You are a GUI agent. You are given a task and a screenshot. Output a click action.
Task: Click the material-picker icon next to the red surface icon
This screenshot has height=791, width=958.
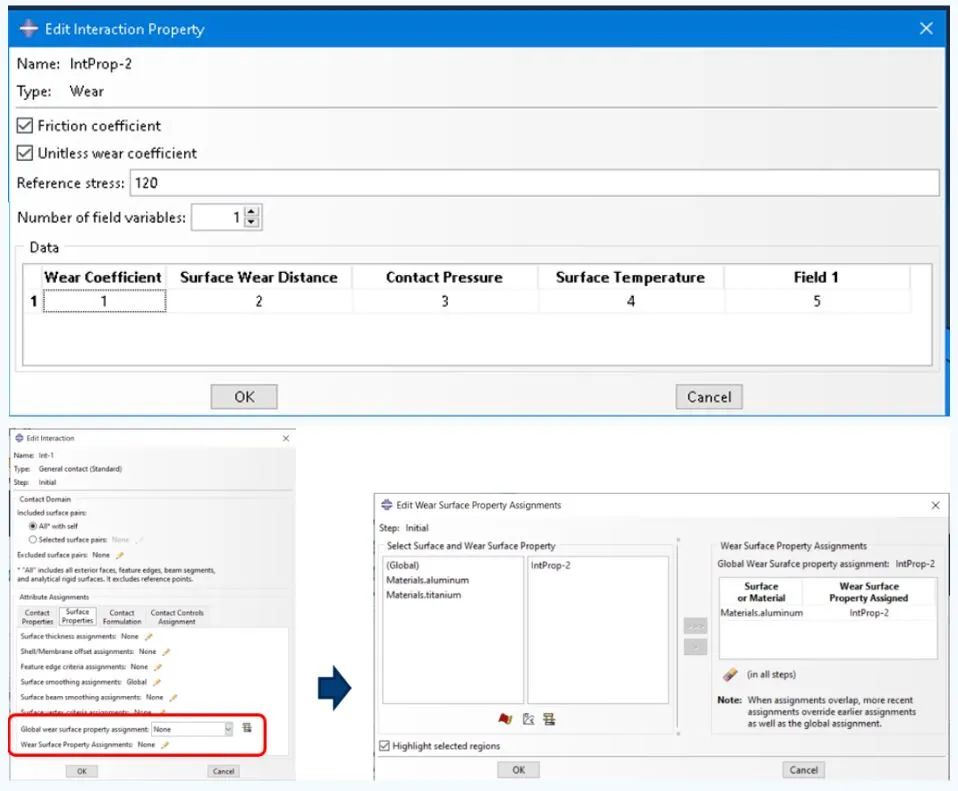tap(528, 719)
